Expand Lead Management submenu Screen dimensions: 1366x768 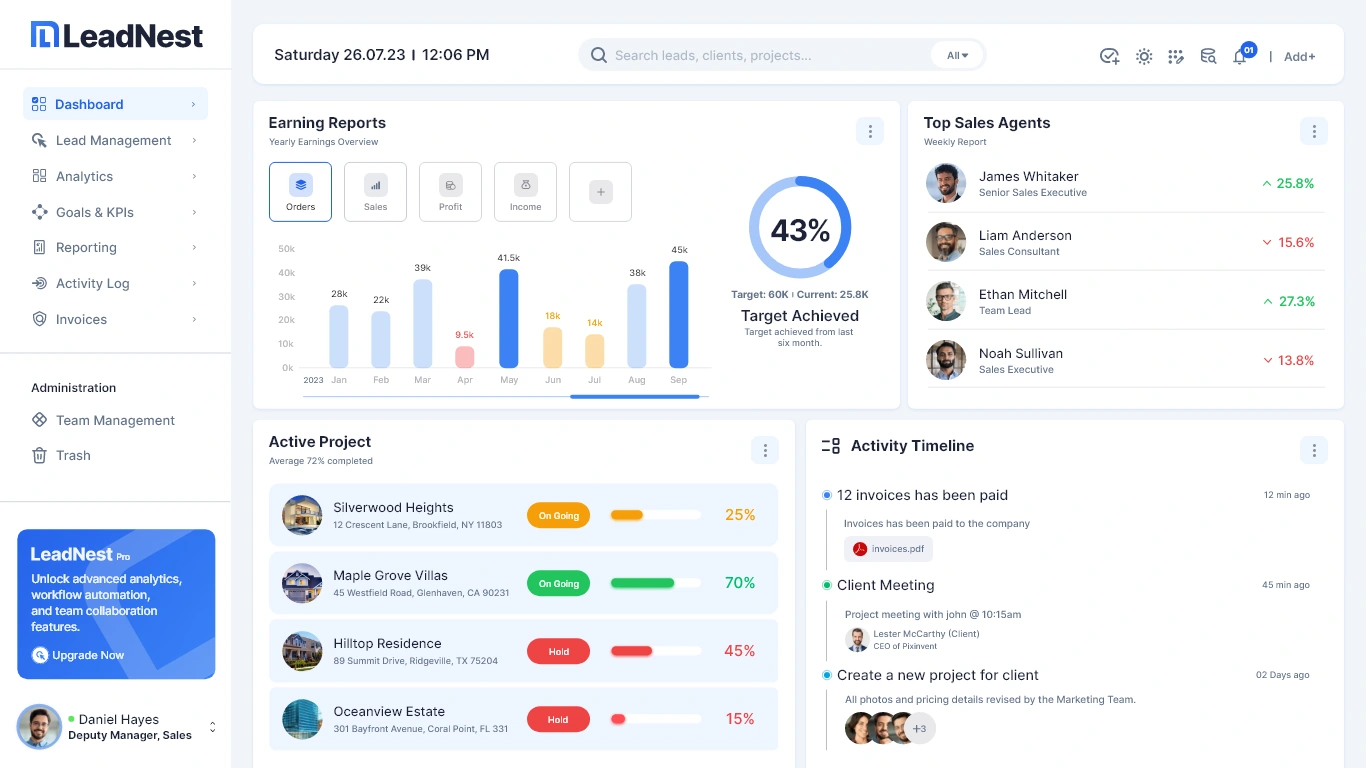pyautogui.click(x=193, y=140)
